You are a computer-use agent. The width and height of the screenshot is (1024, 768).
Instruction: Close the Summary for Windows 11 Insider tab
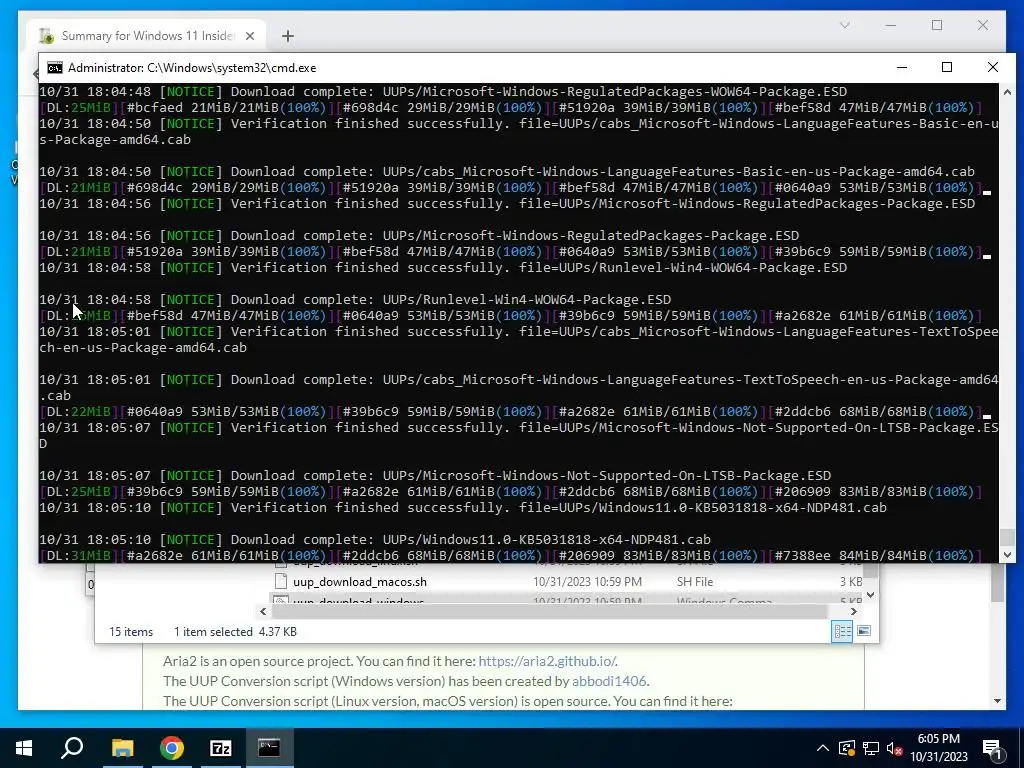(x=249, y=36)
